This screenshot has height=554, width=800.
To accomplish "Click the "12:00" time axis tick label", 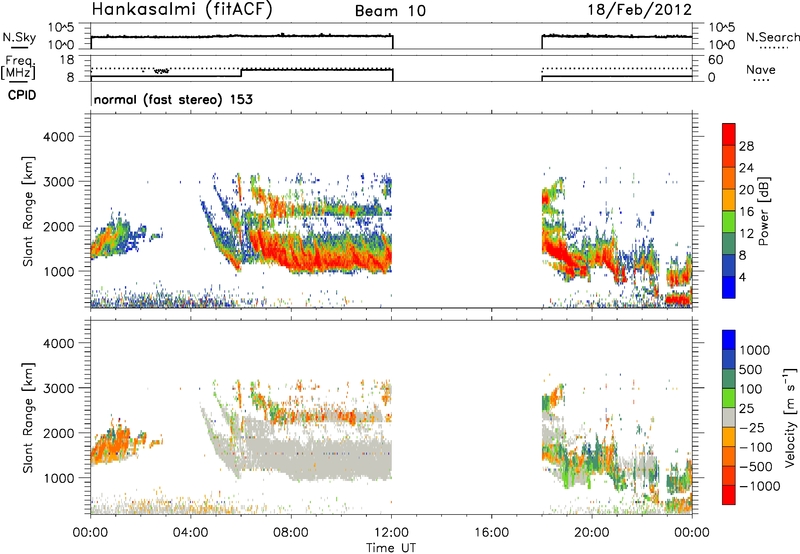I will coord(391,533).
